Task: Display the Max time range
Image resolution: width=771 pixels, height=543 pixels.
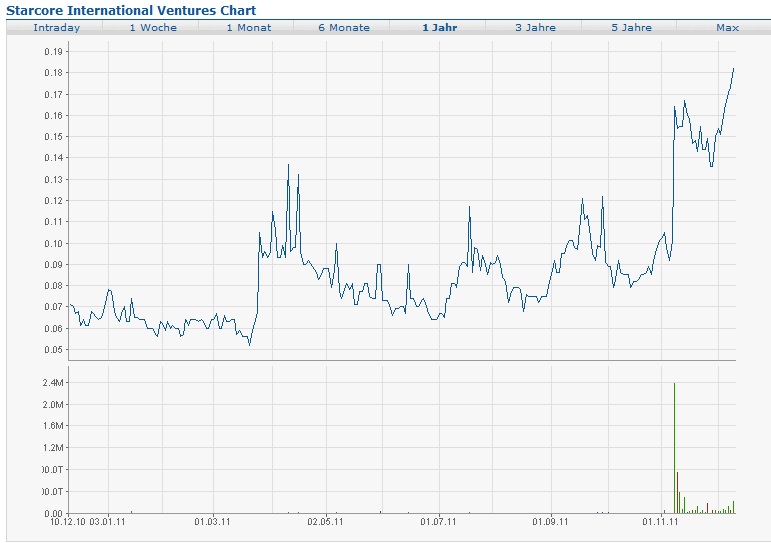Action: (727, 28)
